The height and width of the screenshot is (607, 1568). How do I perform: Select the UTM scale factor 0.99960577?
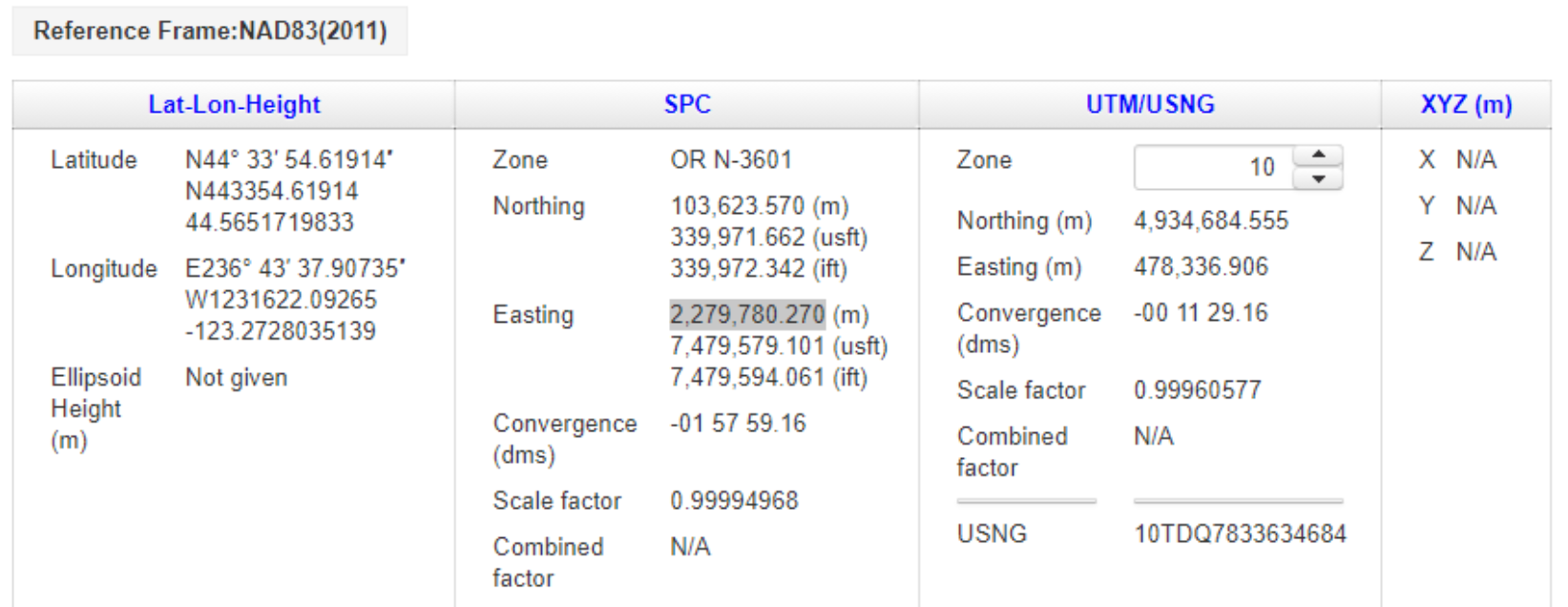pos(1198,389)
